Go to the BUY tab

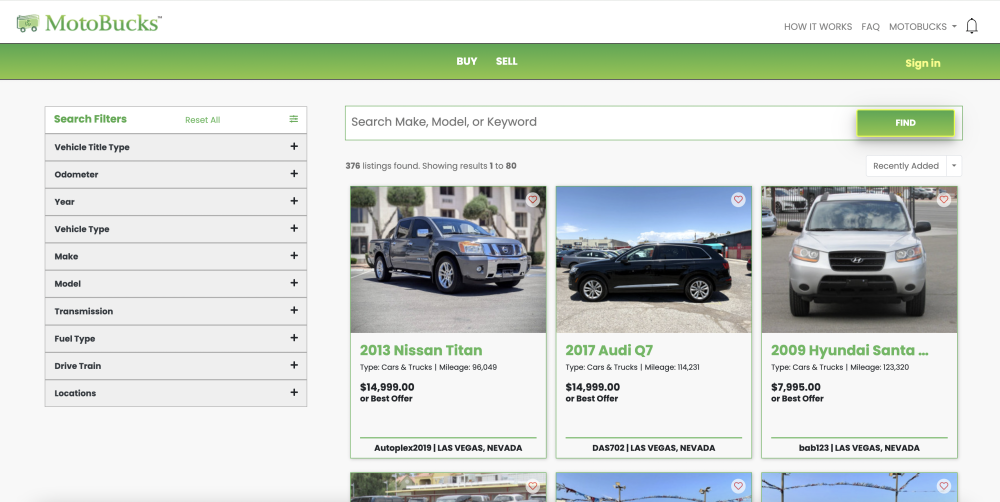(467, 61)
